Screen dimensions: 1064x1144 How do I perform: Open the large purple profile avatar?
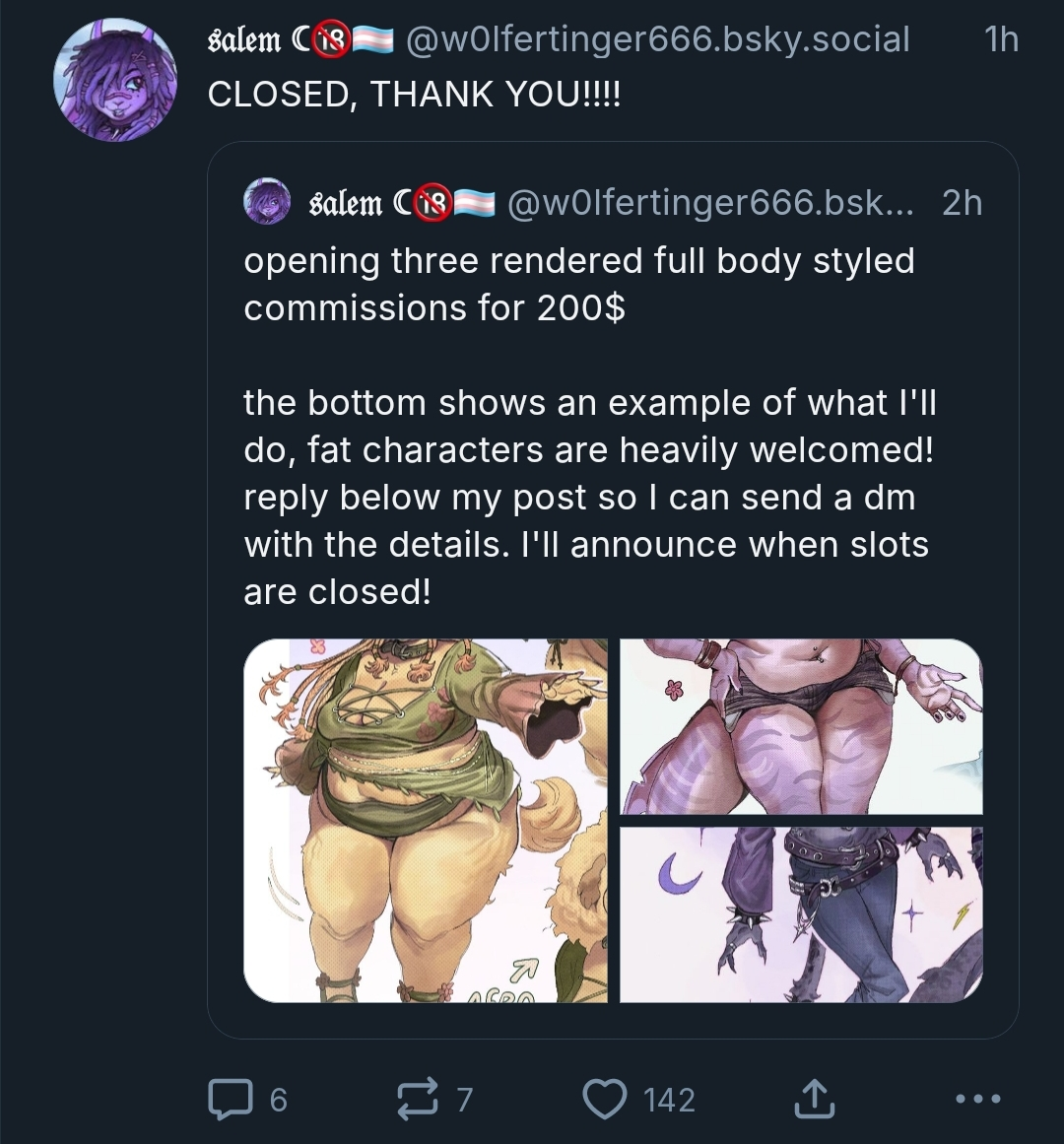click(116, 81)
